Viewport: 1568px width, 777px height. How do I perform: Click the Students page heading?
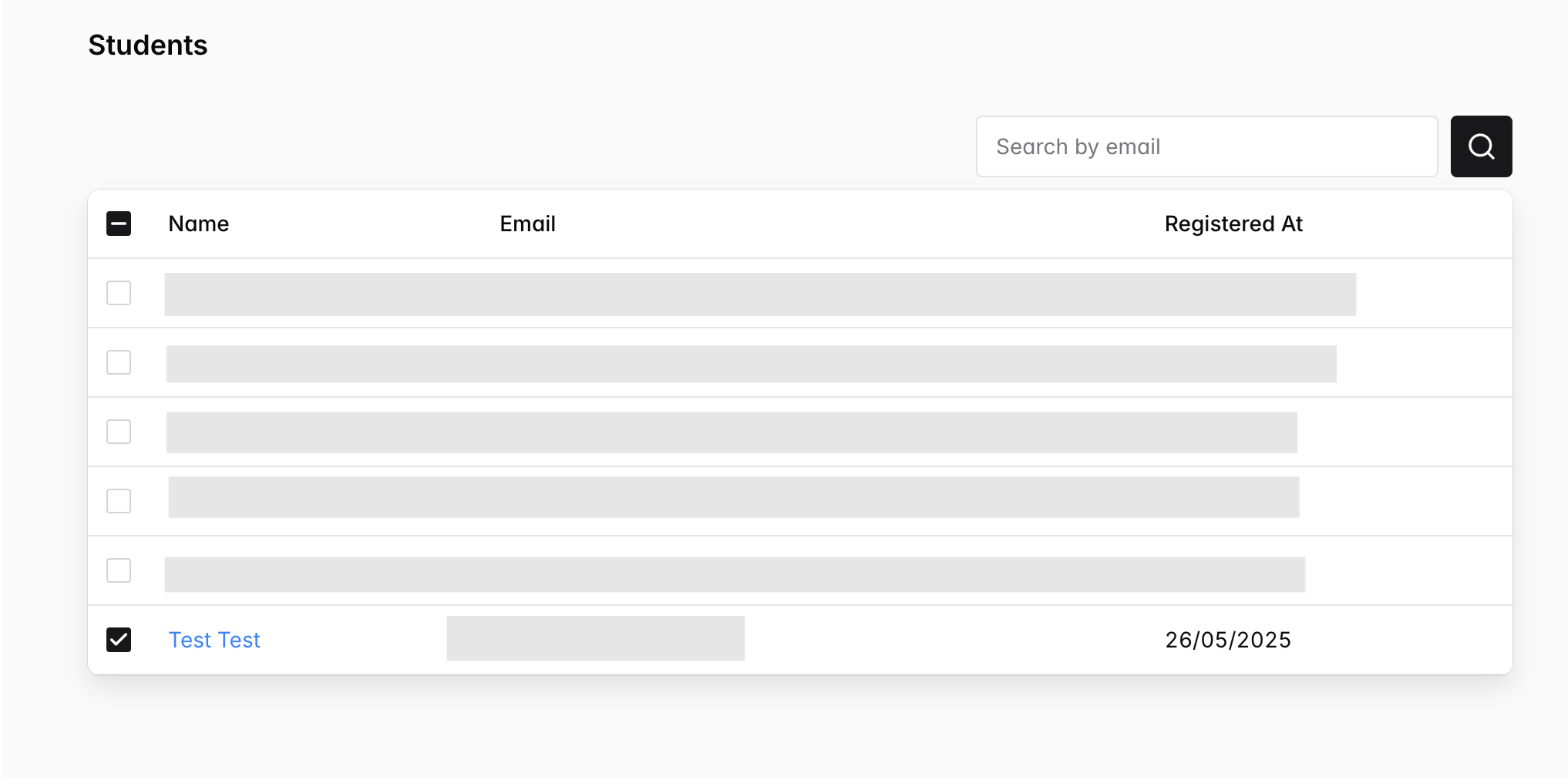pyautogui.click(x=147, y=45)
